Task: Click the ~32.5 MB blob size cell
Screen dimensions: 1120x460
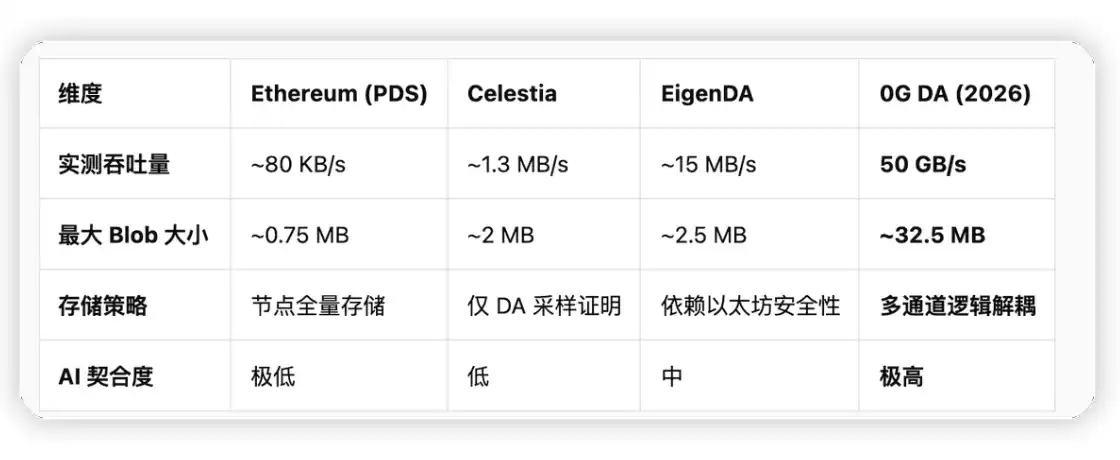Action: click(932, 235)
